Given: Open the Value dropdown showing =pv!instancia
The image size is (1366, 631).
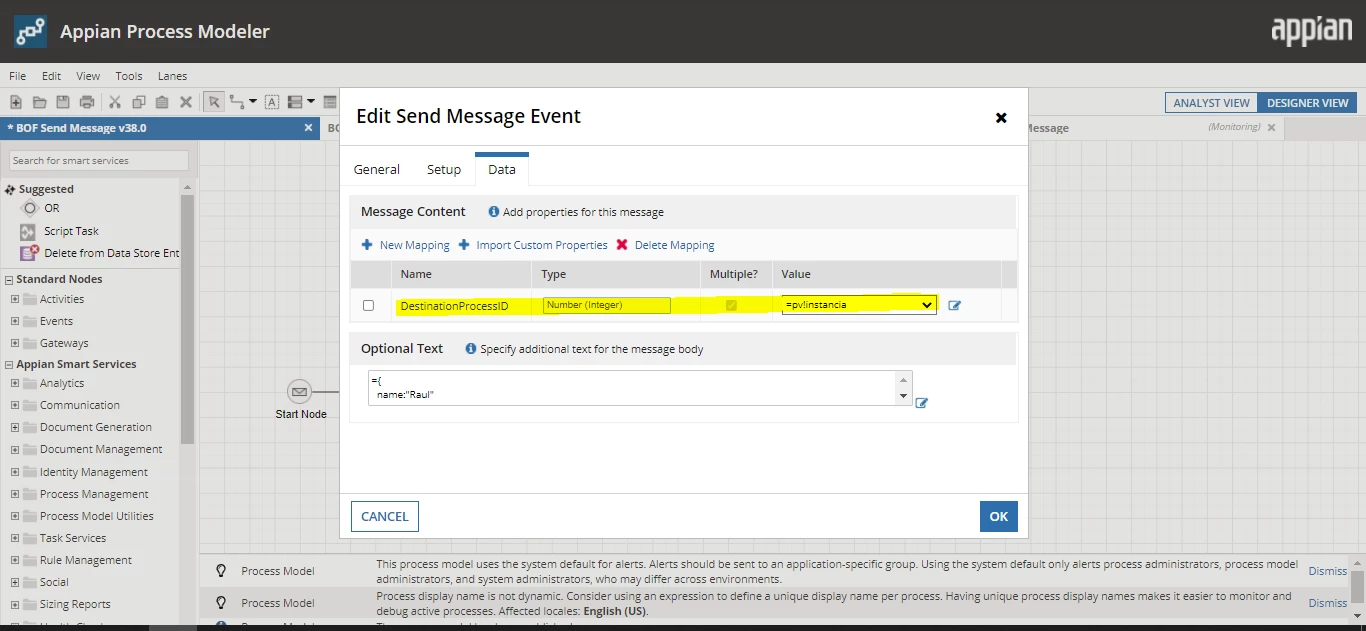Looking at the screenshot, I should click(x=859, y=305).
